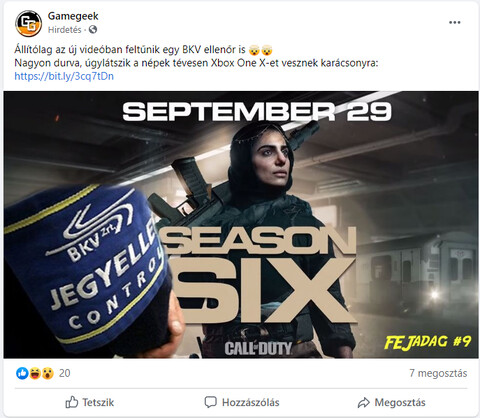This screenshot has width=480, height=418.
Task: Open the three-dot post options menu
Action: [x=455, y=23]
